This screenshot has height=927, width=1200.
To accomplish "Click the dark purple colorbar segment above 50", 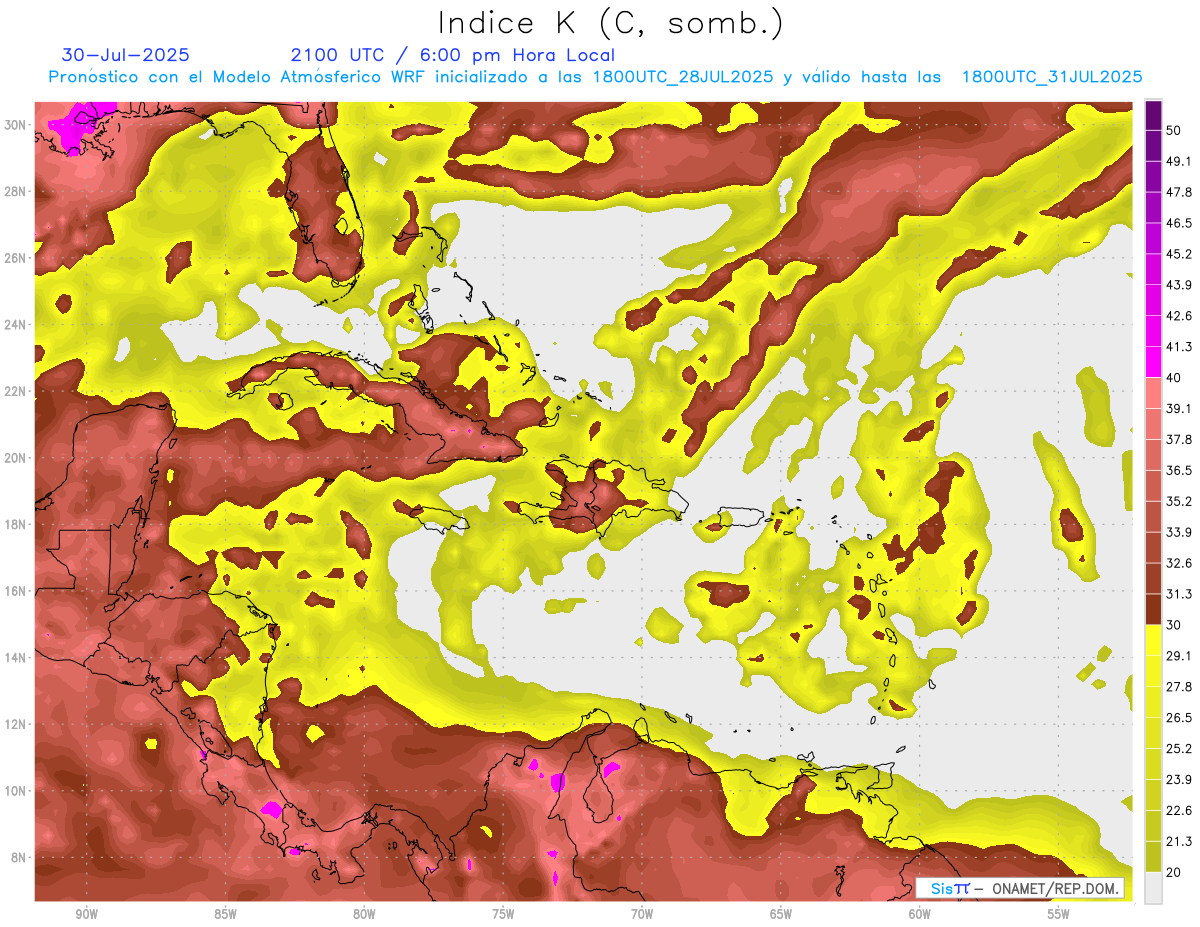I will [x=1153, y=115].
